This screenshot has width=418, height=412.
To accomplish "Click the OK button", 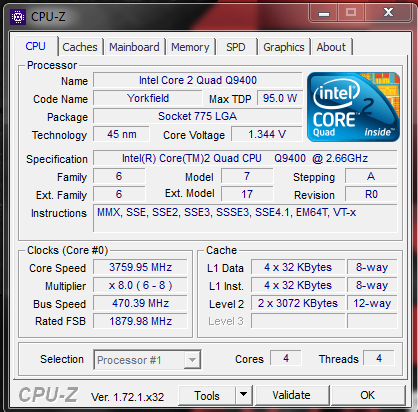I will click(367, 395).
